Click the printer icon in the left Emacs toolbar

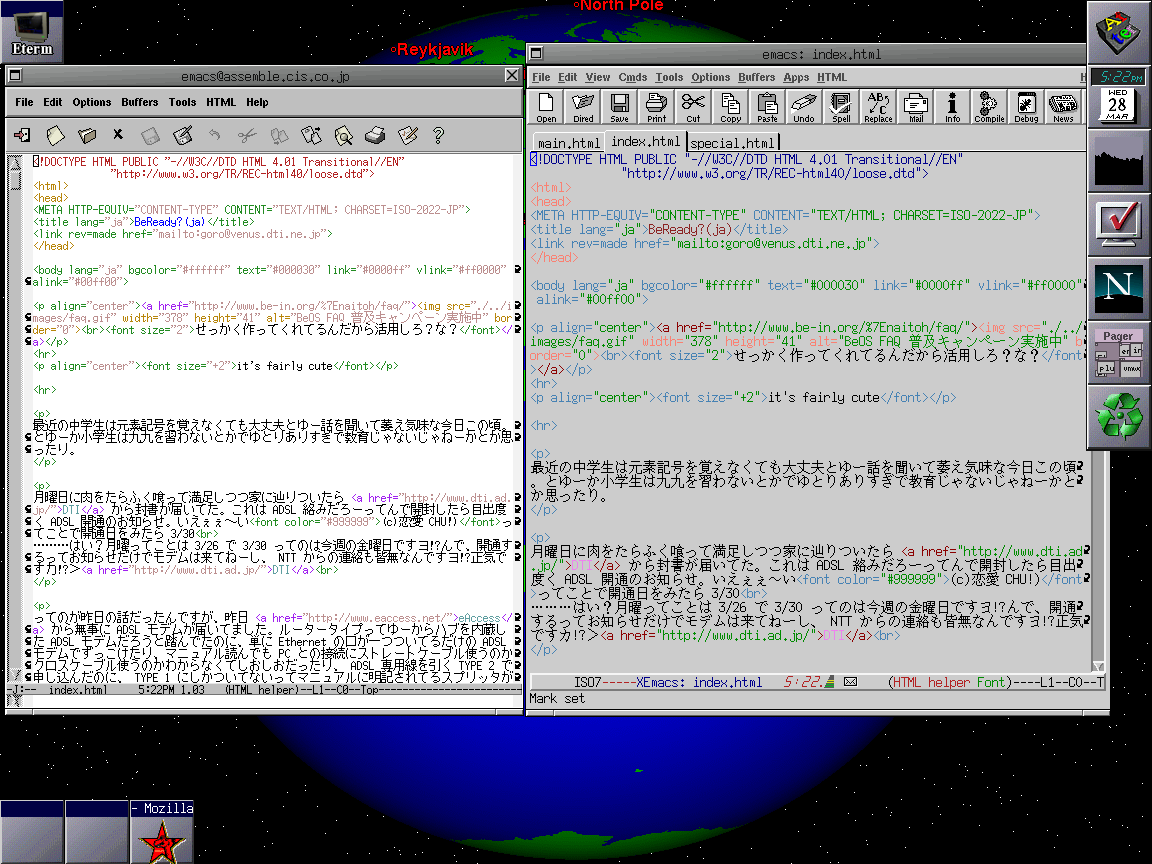[x=374, y=135]
